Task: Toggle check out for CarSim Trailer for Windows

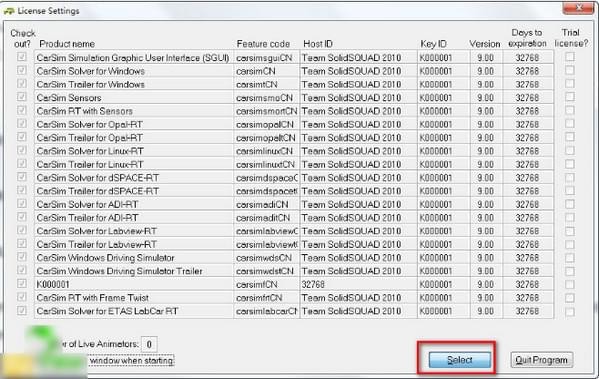Action: tap(22, 84)
